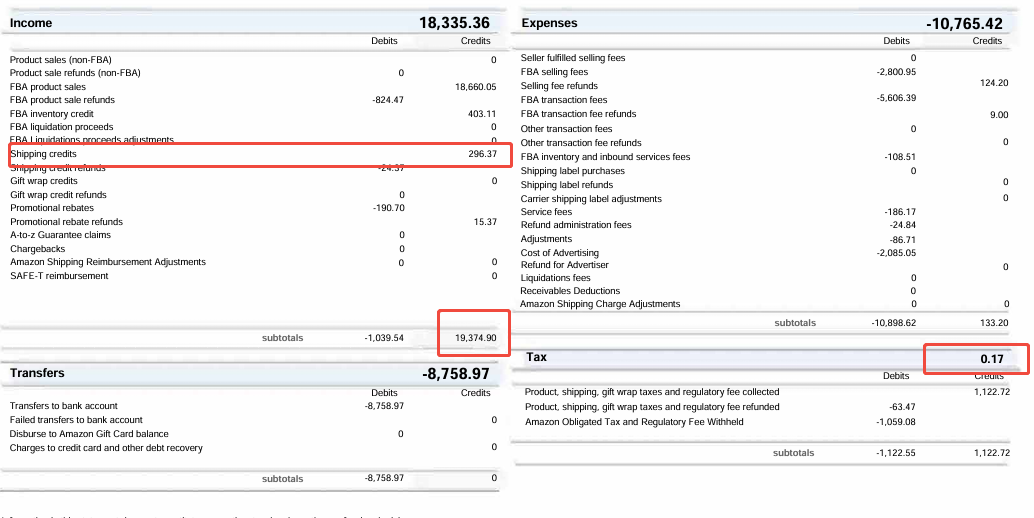Click the Expenses debits subtotal -10,898.62
The height and width of the screenshot is (518, 1034).
[x=894, y=323]
